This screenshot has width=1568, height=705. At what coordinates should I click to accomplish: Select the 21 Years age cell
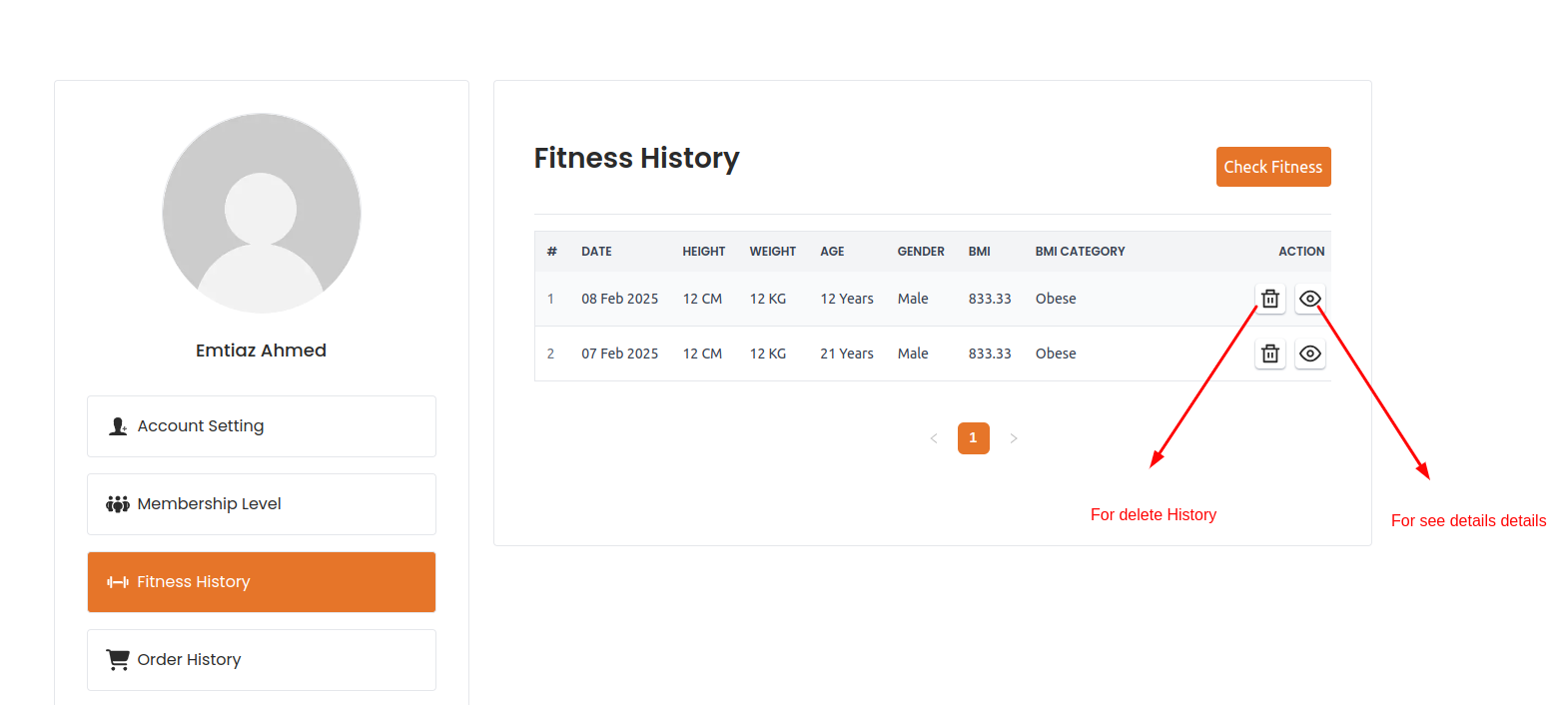pos(846,353)
